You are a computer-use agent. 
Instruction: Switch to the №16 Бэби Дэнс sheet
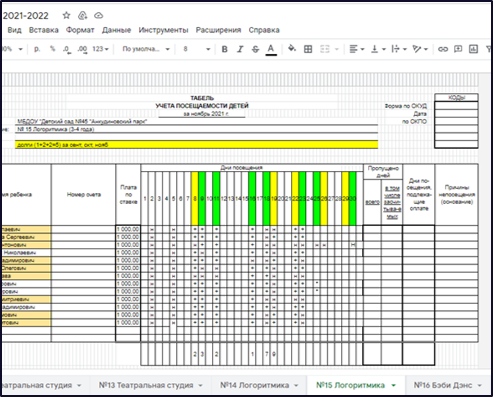click(443, 385)
